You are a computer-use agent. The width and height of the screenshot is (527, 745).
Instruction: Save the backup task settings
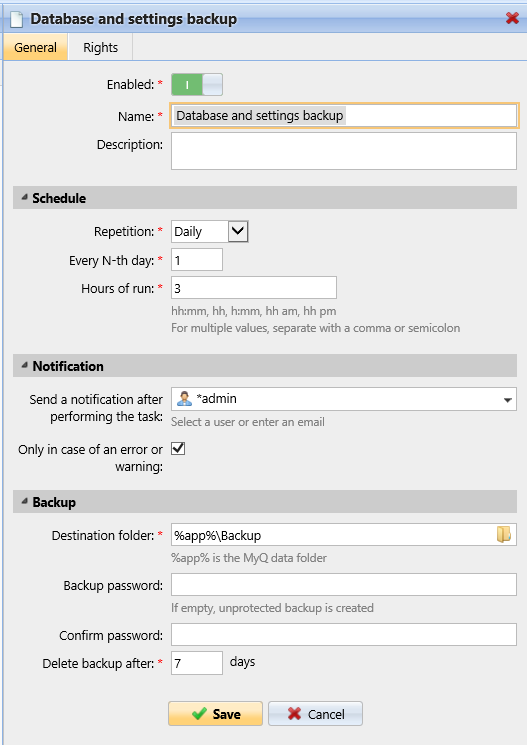point(215,713)
